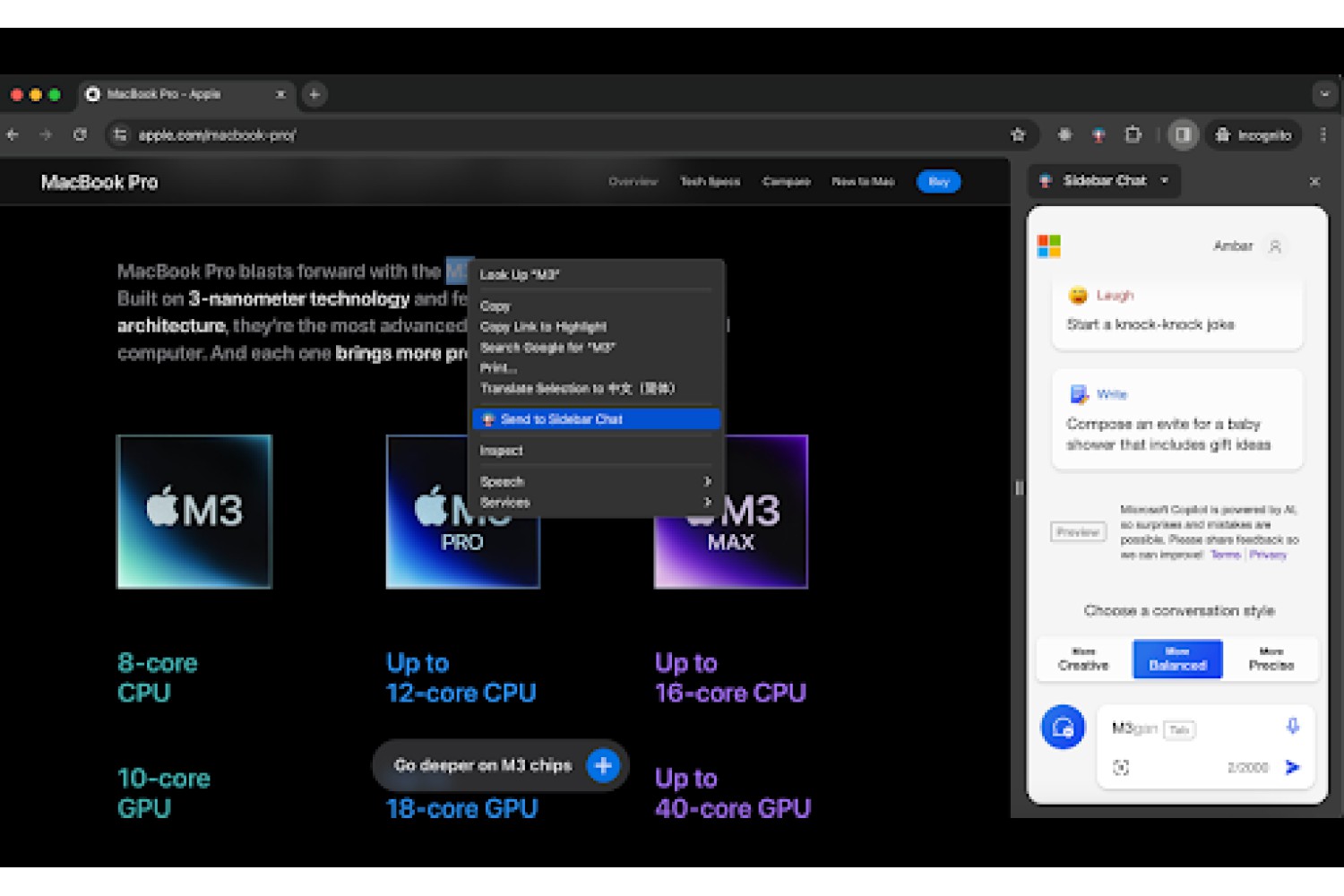
Task: Close the side panel with X
Action: click(x=1314, y=182)
